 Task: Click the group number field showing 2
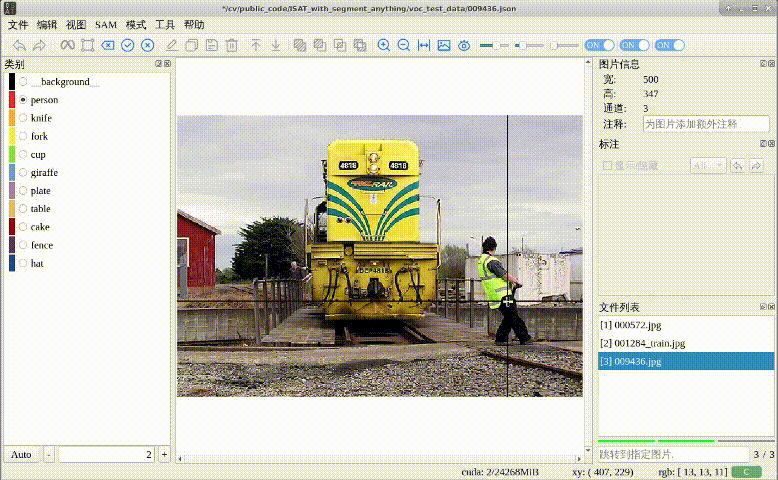pos(107,454)
